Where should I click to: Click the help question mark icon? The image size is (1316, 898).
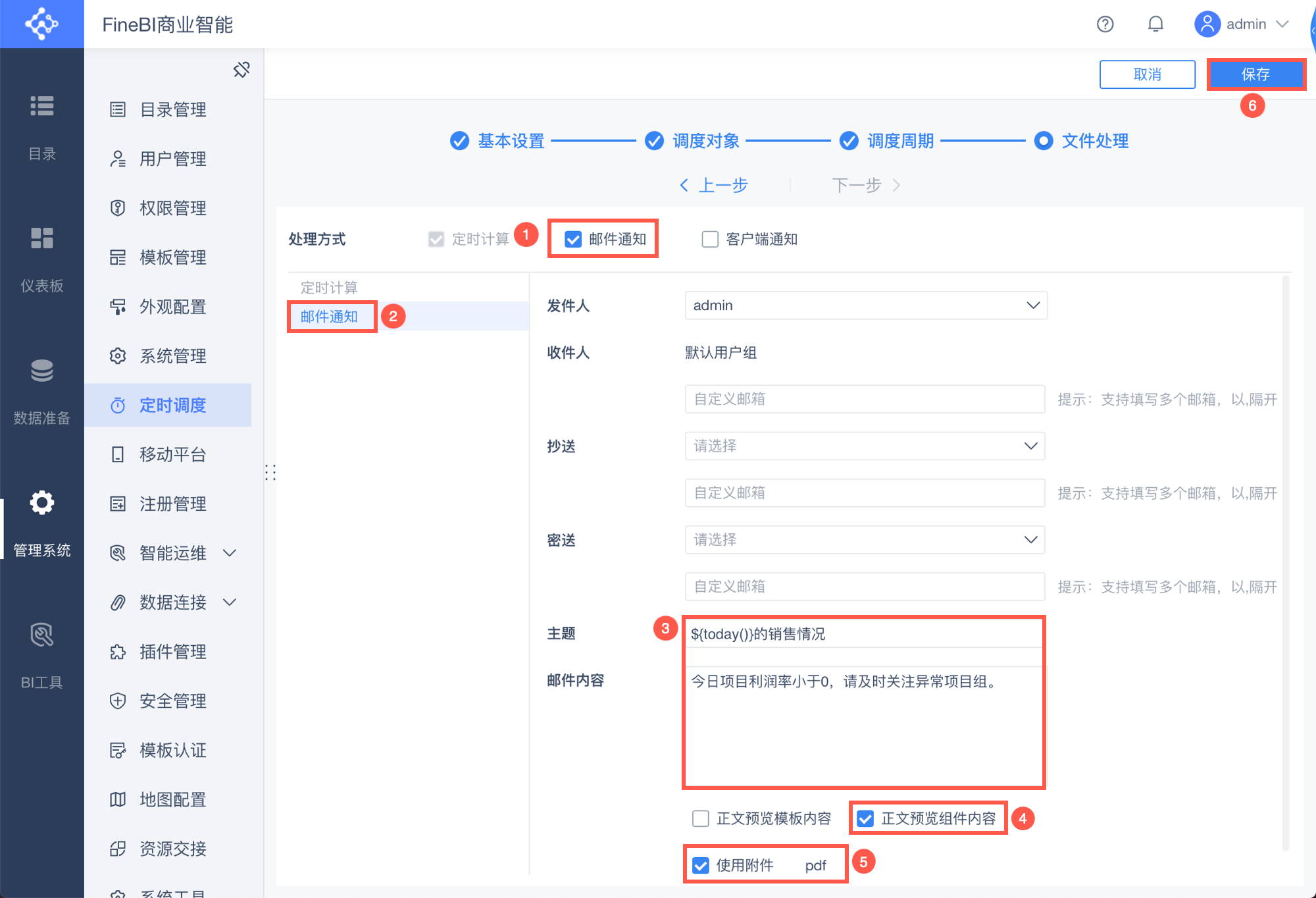1105,24
